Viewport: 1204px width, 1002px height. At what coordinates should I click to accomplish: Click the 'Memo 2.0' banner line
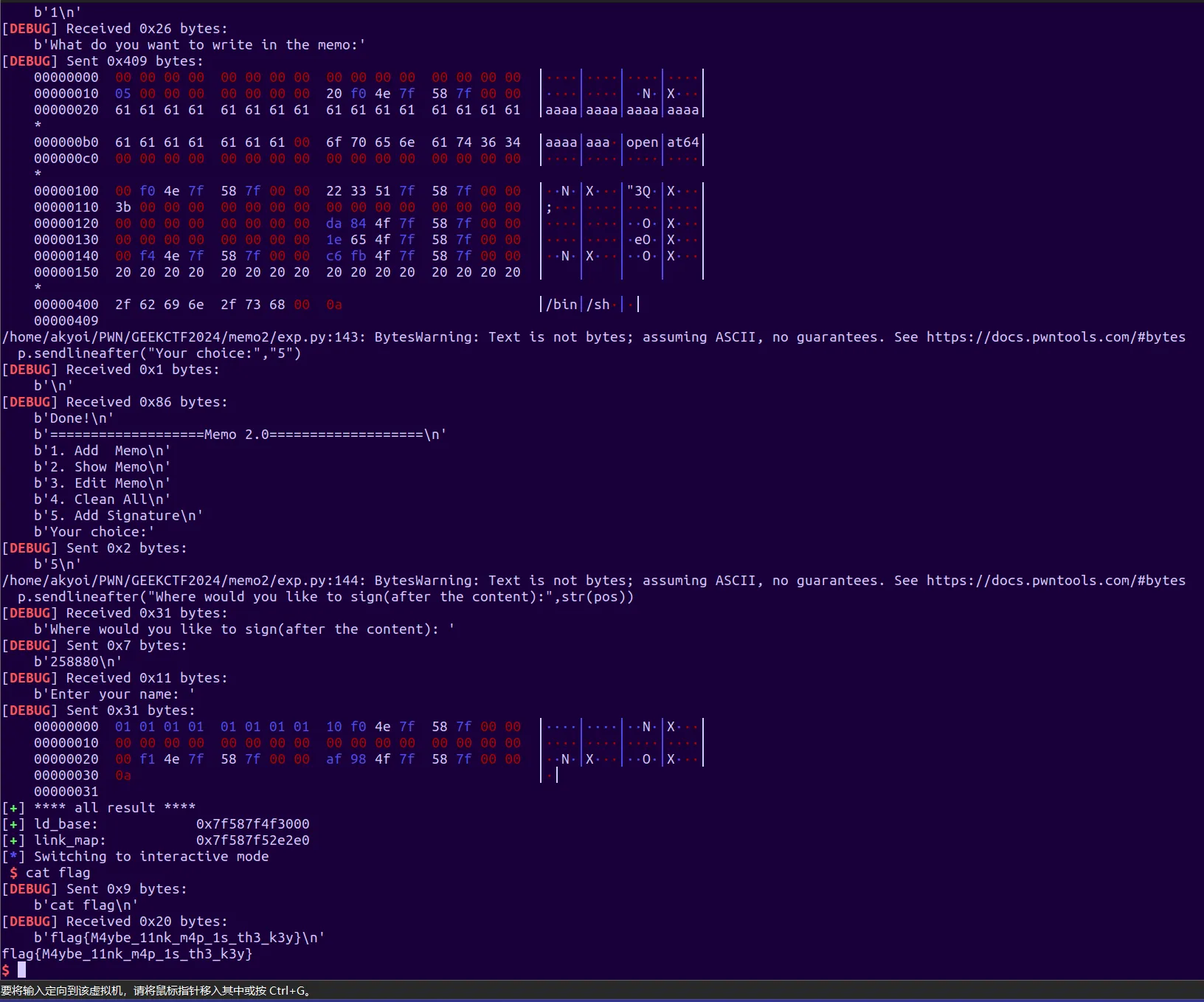(241, 434)
